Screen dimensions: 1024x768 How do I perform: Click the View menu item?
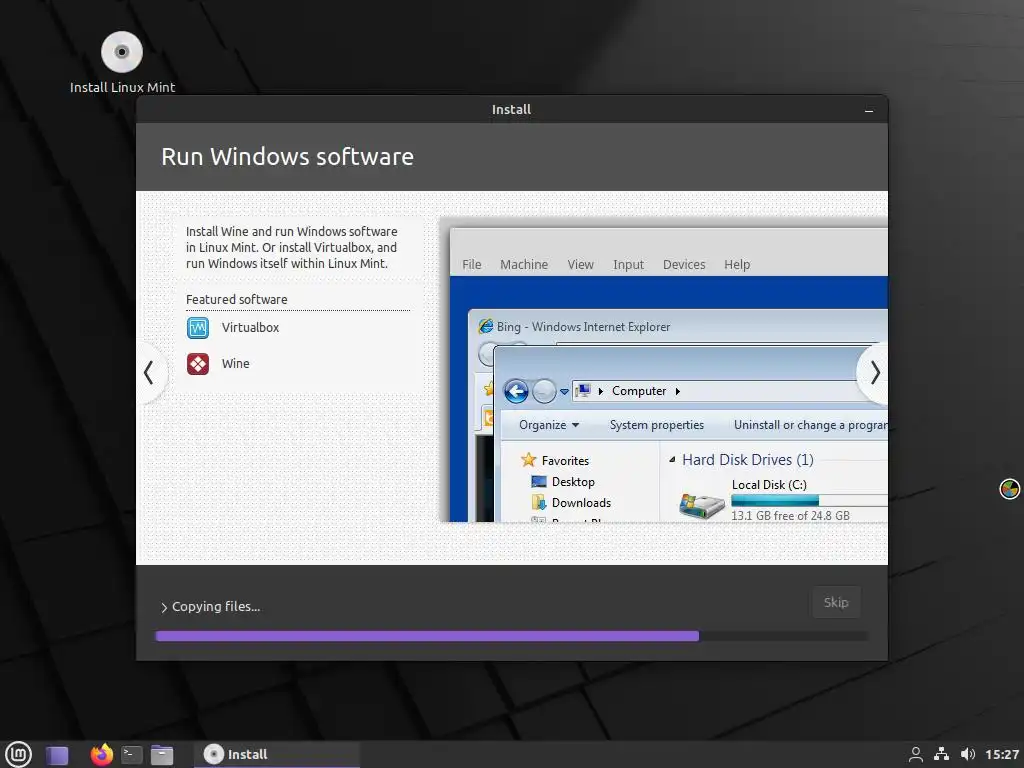580,264
